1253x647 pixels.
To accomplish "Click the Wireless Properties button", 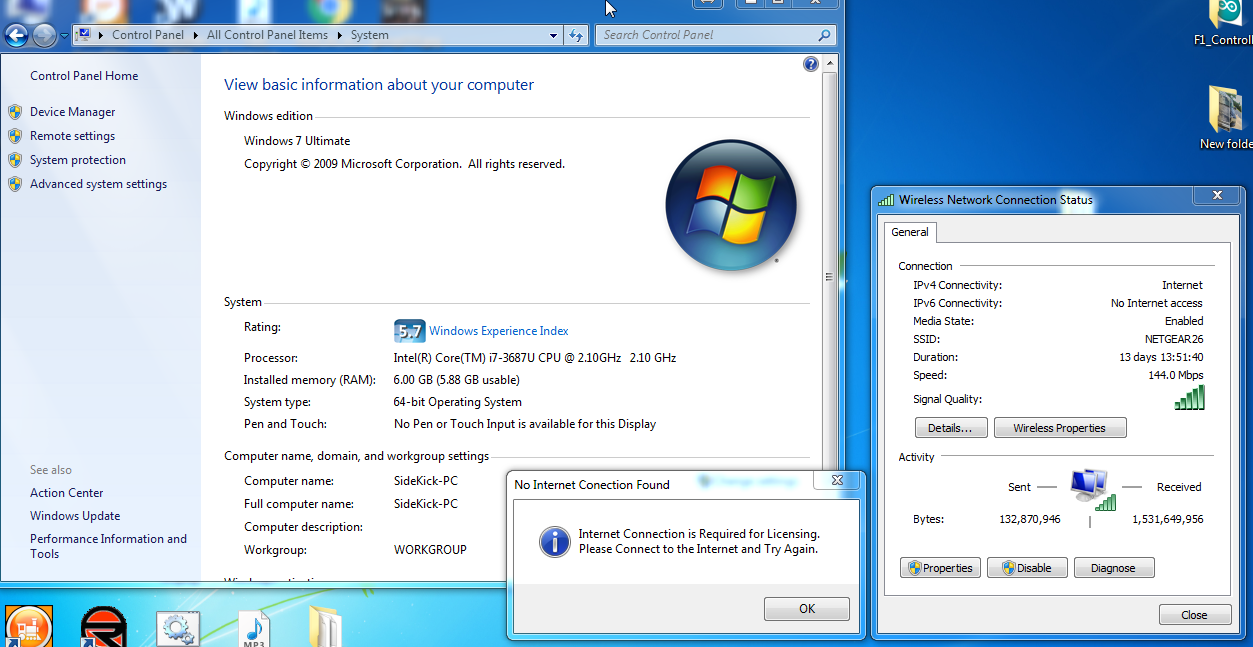I will coord(1060,428).
